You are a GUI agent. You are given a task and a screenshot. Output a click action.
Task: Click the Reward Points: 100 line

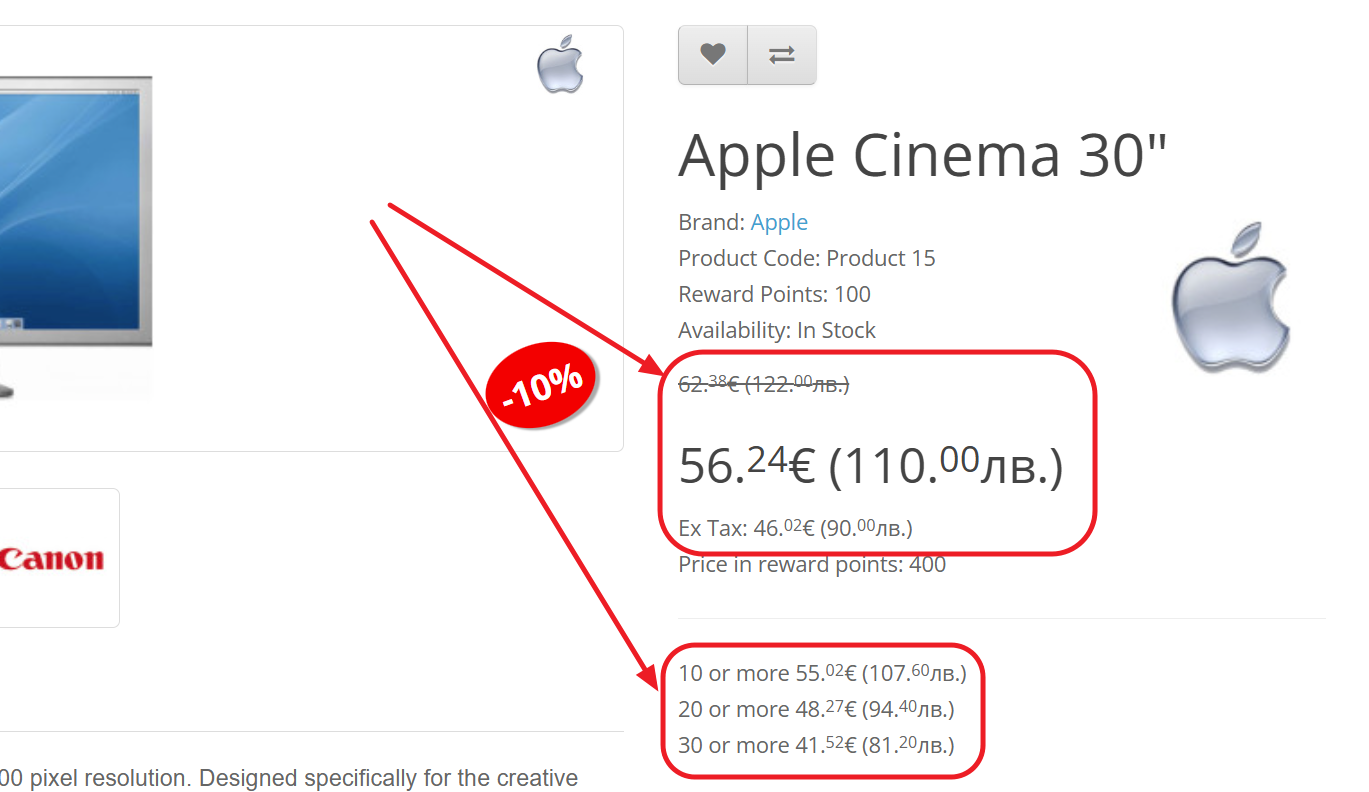[774, 294]
